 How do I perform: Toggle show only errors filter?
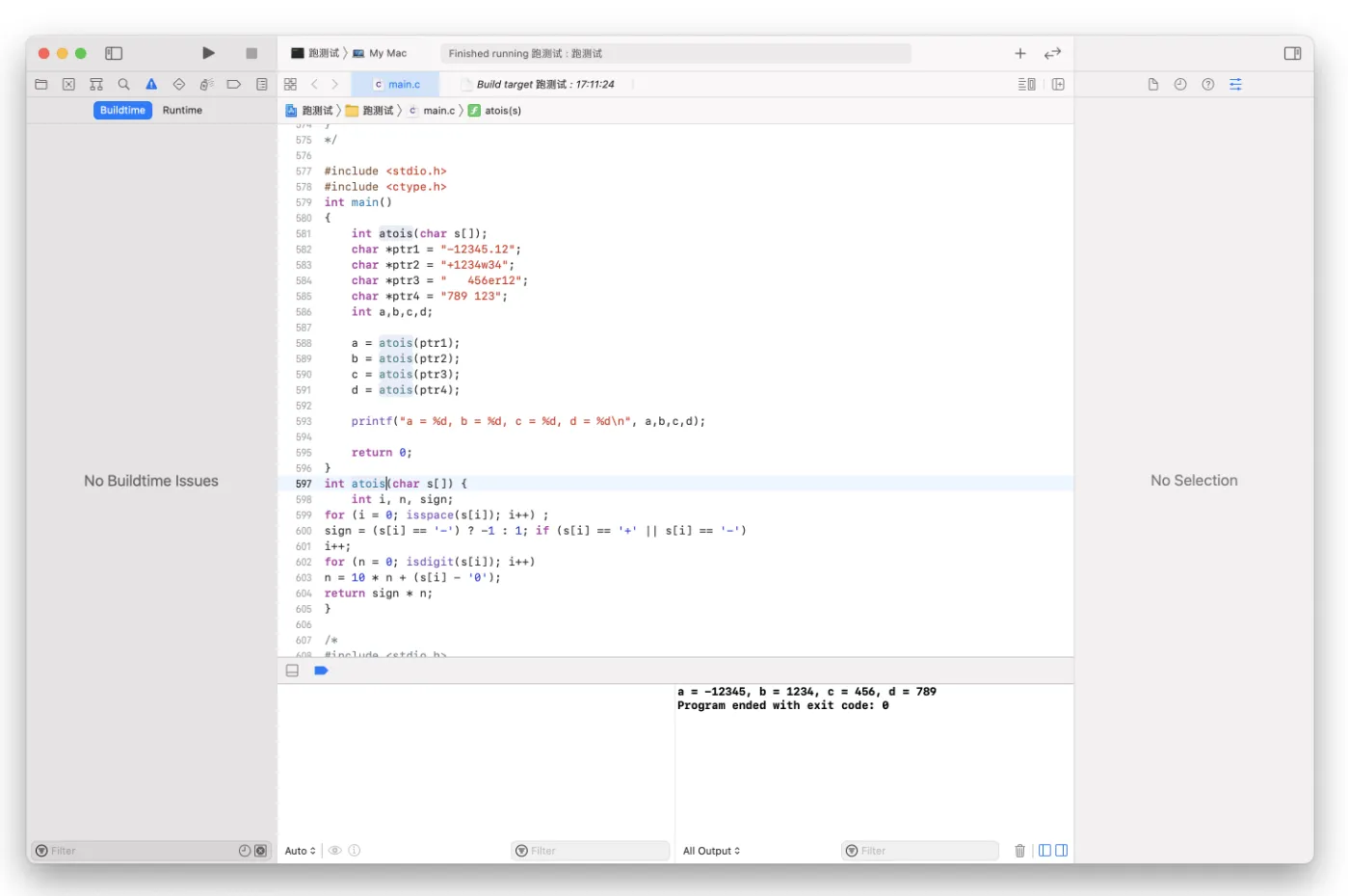[261, 851]
